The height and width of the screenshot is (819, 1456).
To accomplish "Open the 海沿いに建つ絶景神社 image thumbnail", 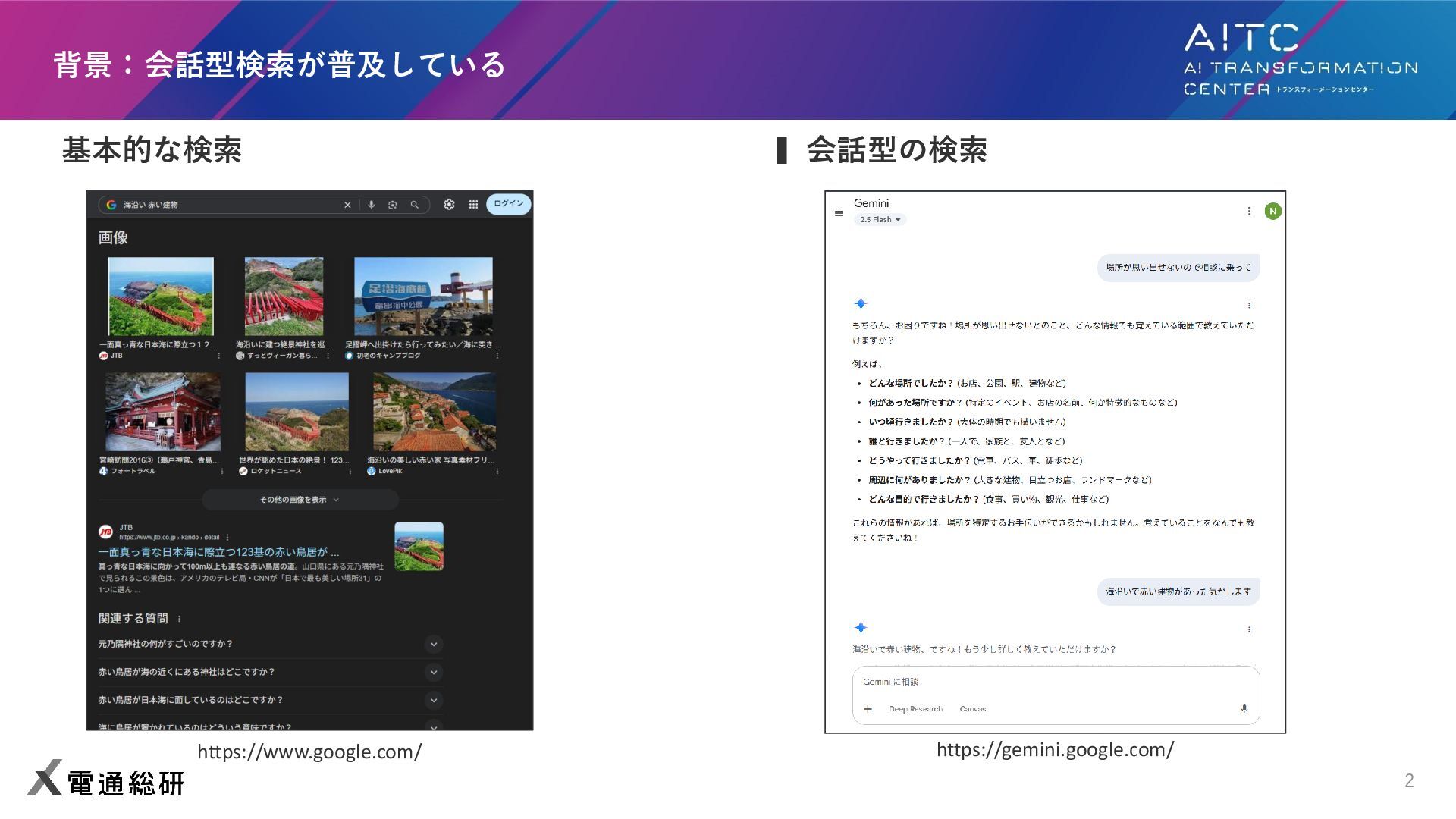I will [x=284, y=296].
